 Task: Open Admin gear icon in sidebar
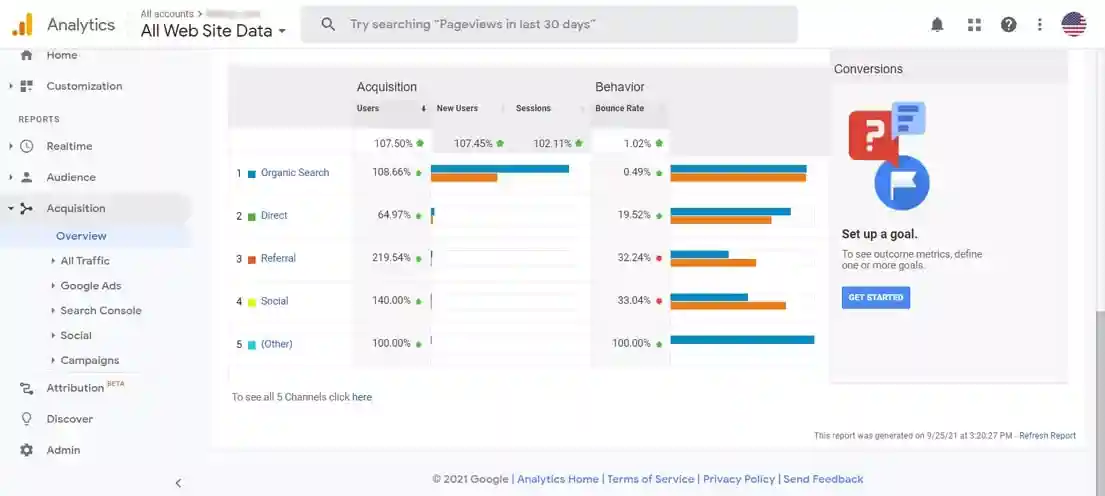27,450
